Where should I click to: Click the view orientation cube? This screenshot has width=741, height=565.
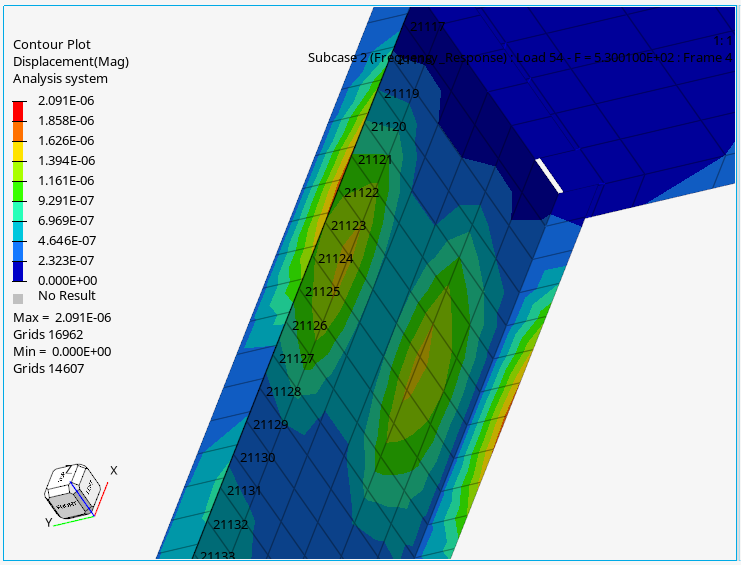(x=72, y=489)
